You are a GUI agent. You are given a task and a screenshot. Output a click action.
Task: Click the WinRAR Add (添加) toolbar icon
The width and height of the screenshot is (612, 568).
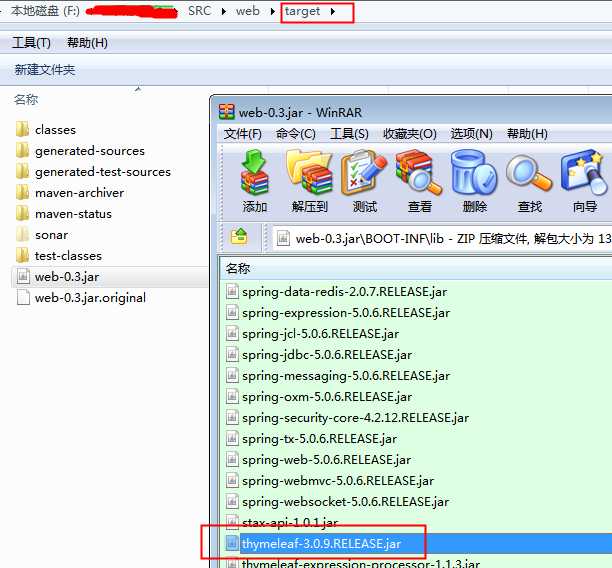pyautogui.click(x=255, y=173)
